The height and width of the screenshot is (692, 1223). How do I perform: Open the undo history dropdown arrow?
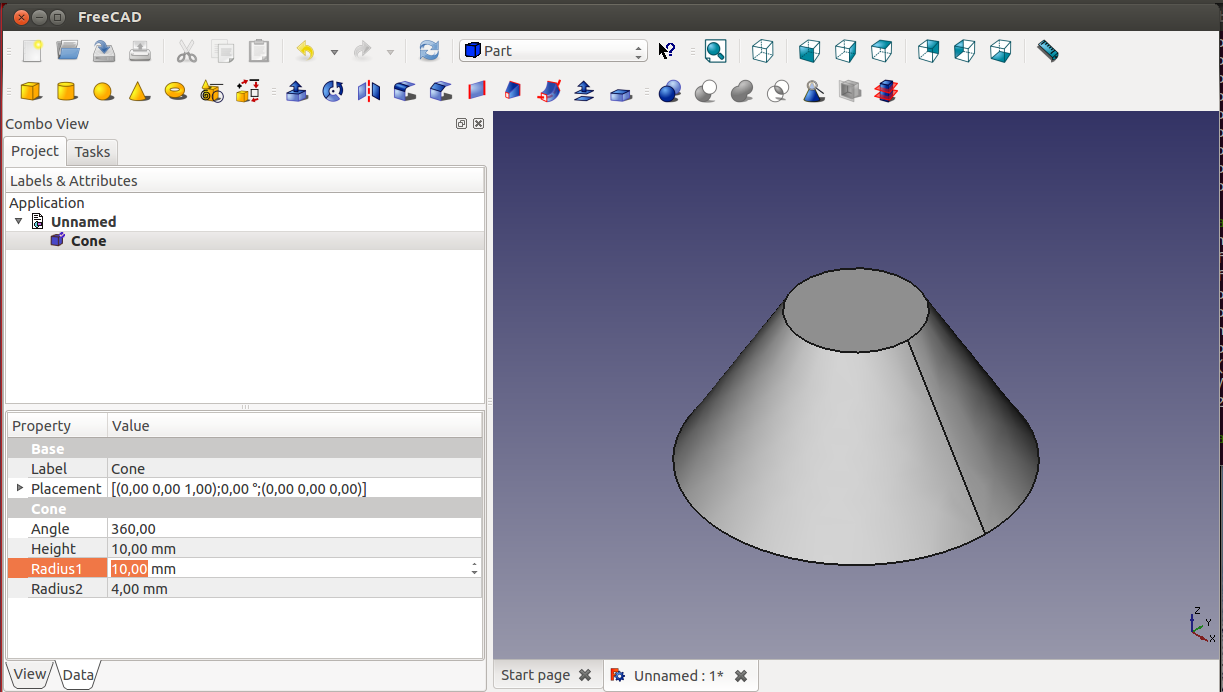point(334,52)
